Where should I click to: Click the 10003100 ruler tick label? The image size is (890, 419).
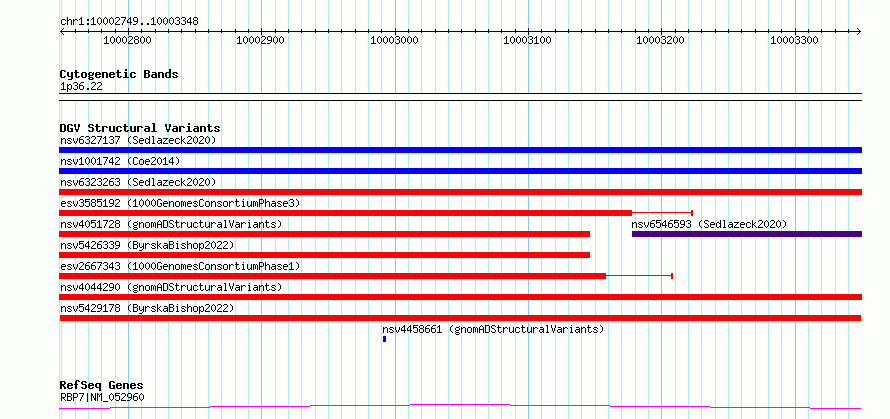click(528, 40)
